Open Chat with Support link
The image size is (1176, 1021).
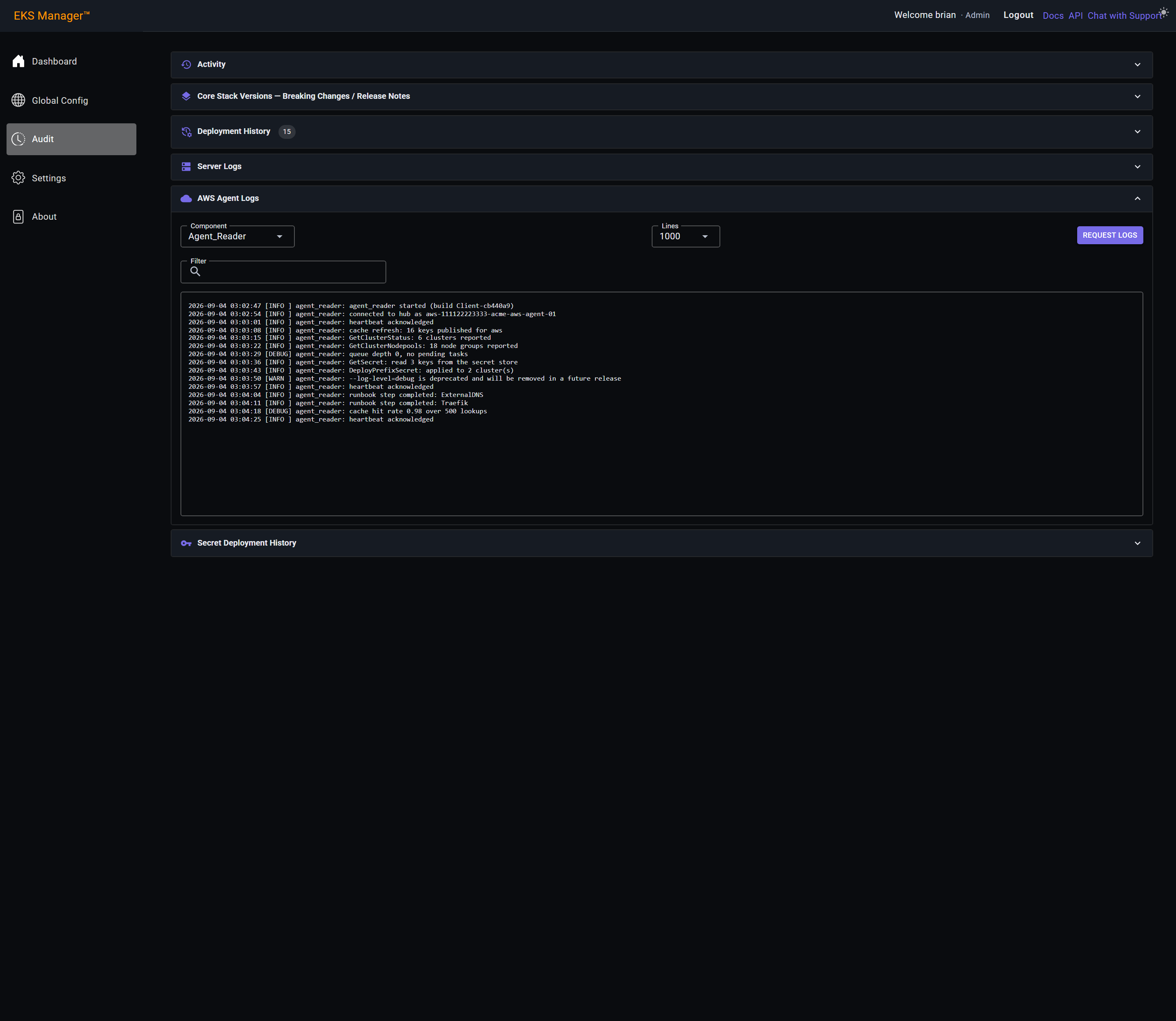point(1125,16)
